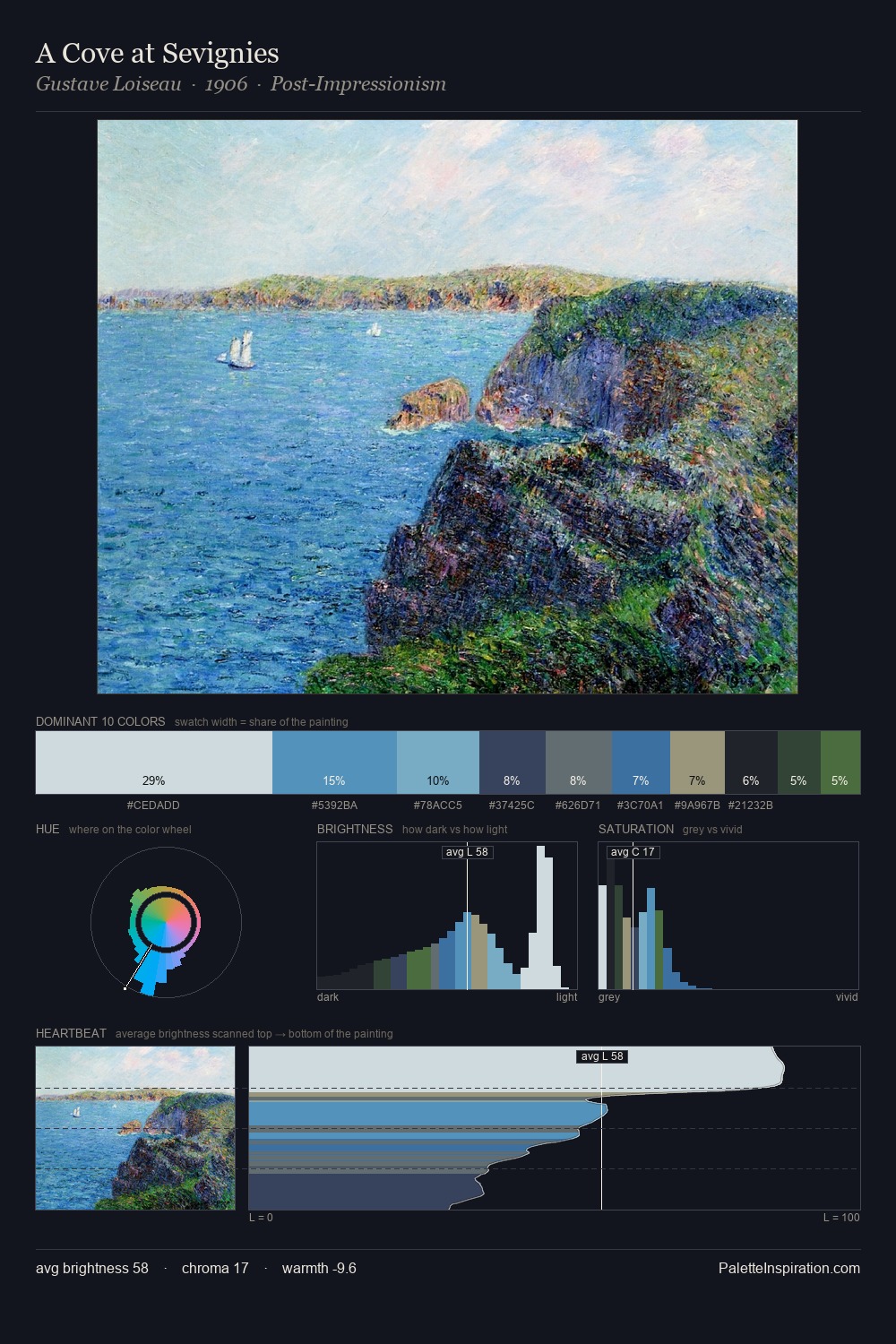Click the 29% #CEDADD light grey swatch
896x1344 pixels.
coord(154,762)
